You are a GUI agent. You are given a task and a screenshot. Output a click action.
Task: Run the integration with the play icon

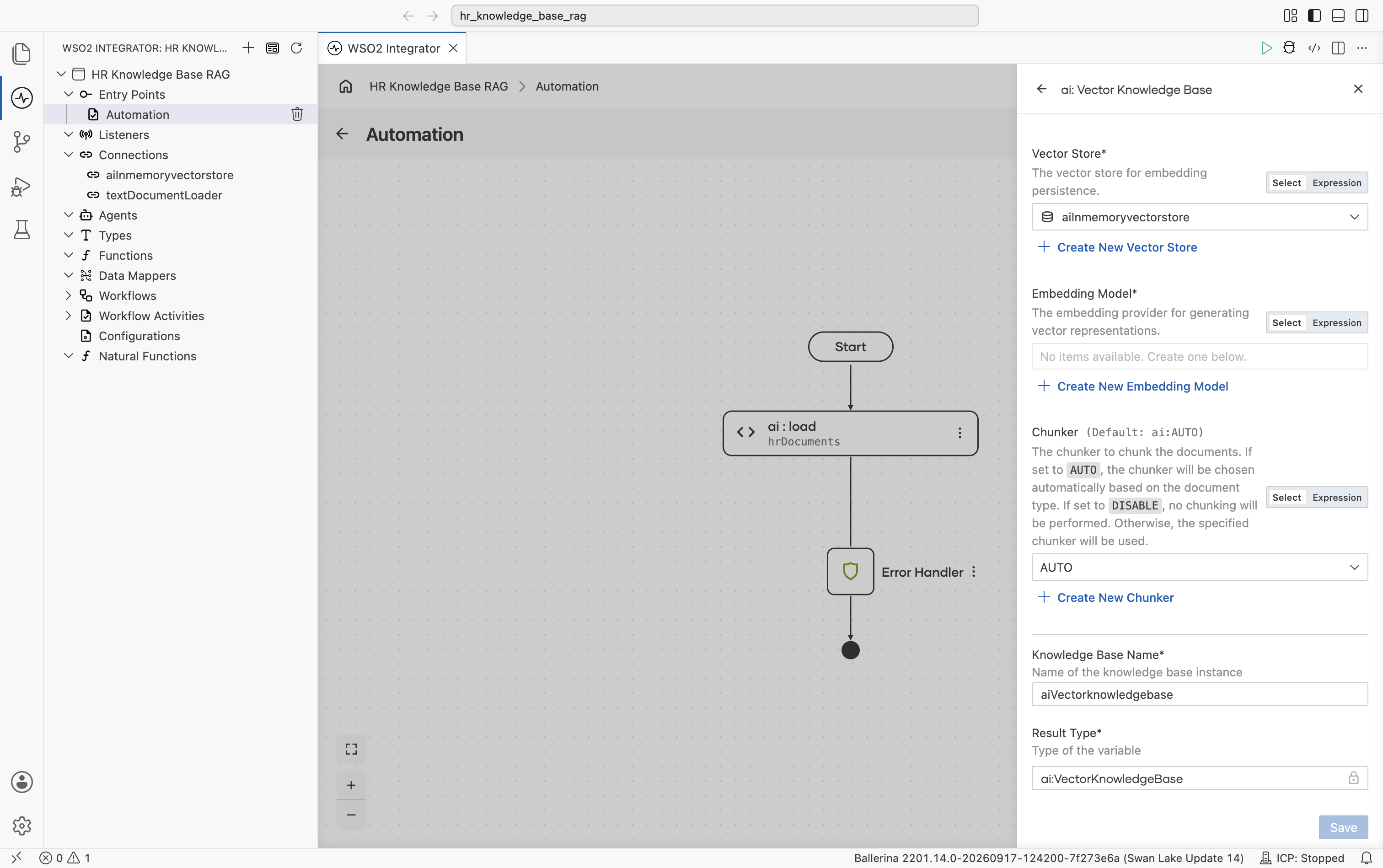pyautogui.click(x=1266, y=48)
